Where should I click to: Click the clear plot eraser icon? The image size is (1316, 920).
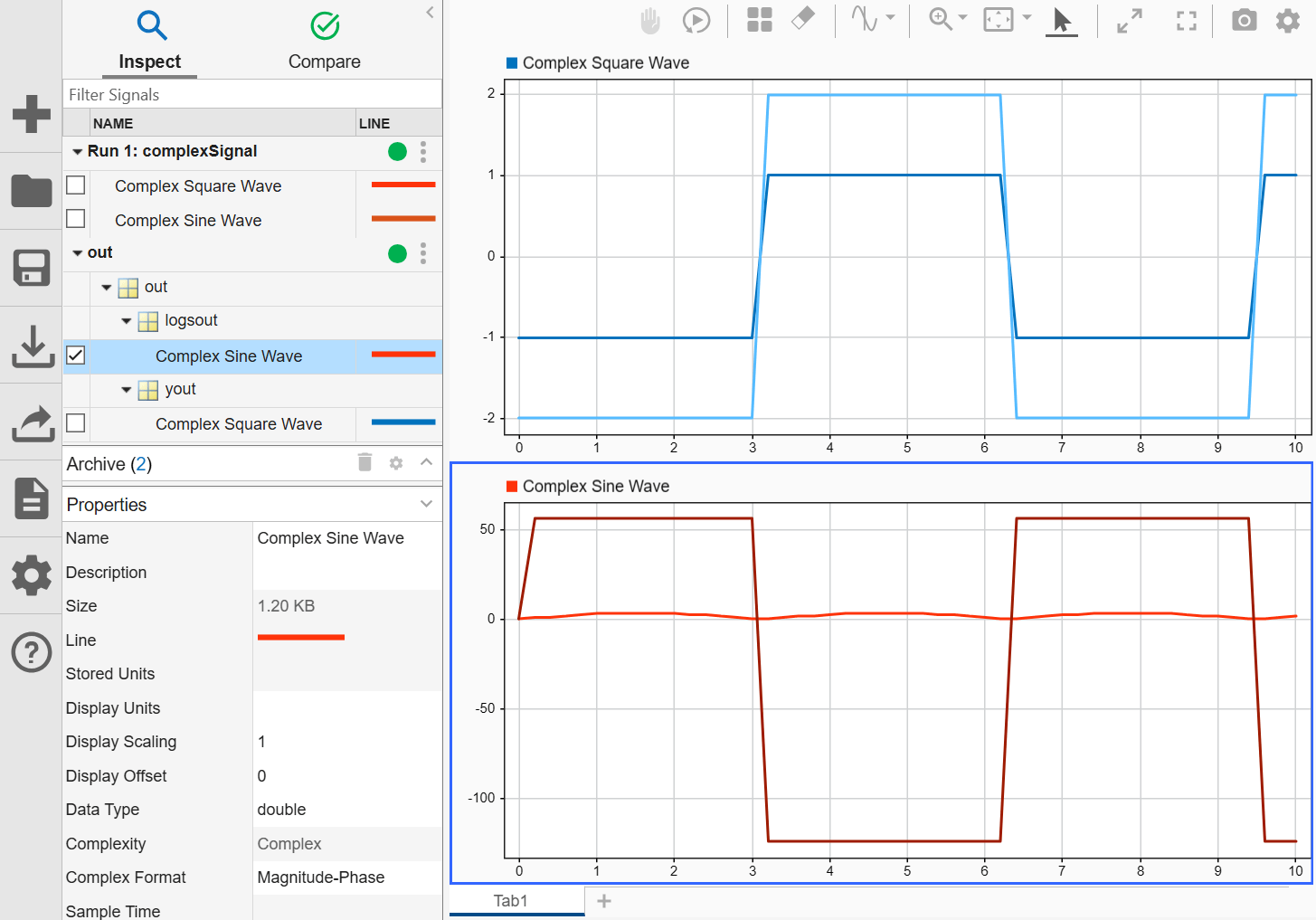pyautogui.click(x=803, y=19)
